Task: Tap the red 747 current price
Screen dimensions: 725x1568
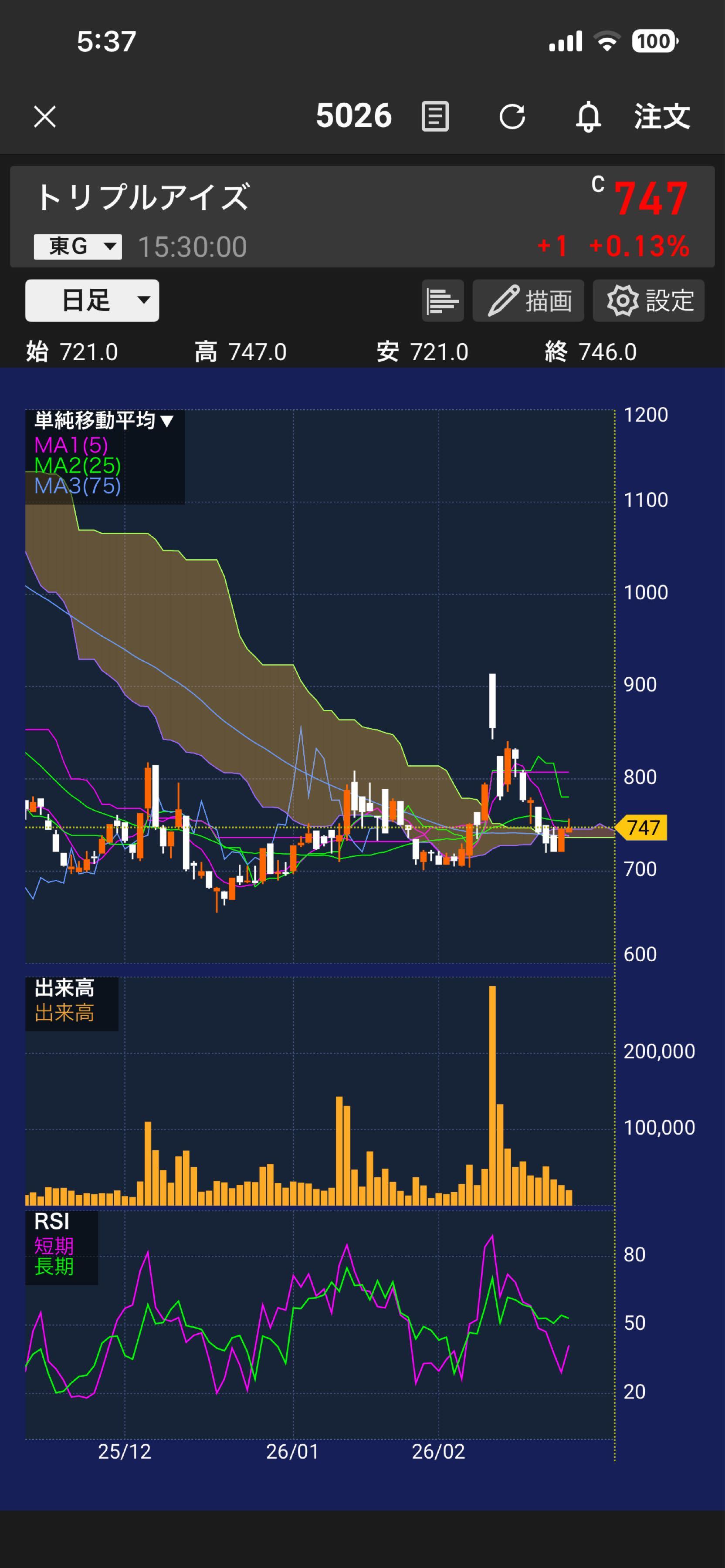Action: pyautogui.click(x=651, y=199)
